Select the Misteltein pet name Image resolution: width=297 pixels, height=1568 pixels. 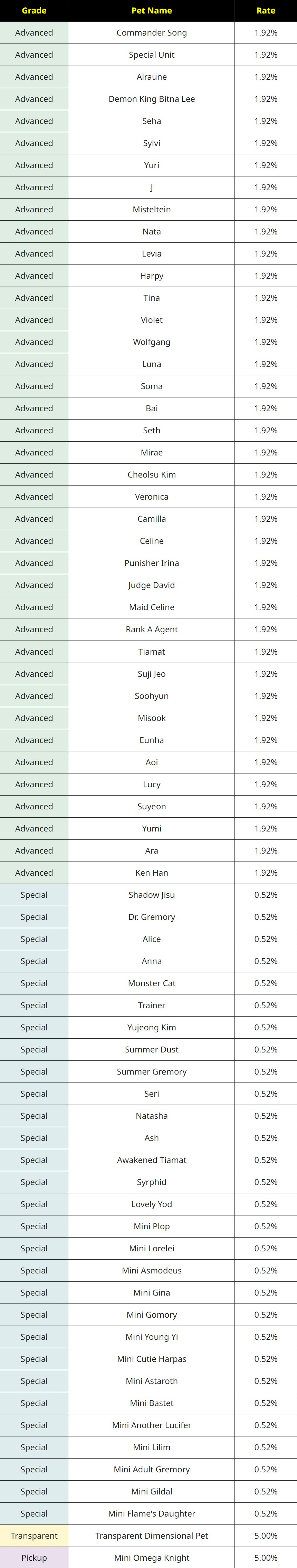click(152, 209)
